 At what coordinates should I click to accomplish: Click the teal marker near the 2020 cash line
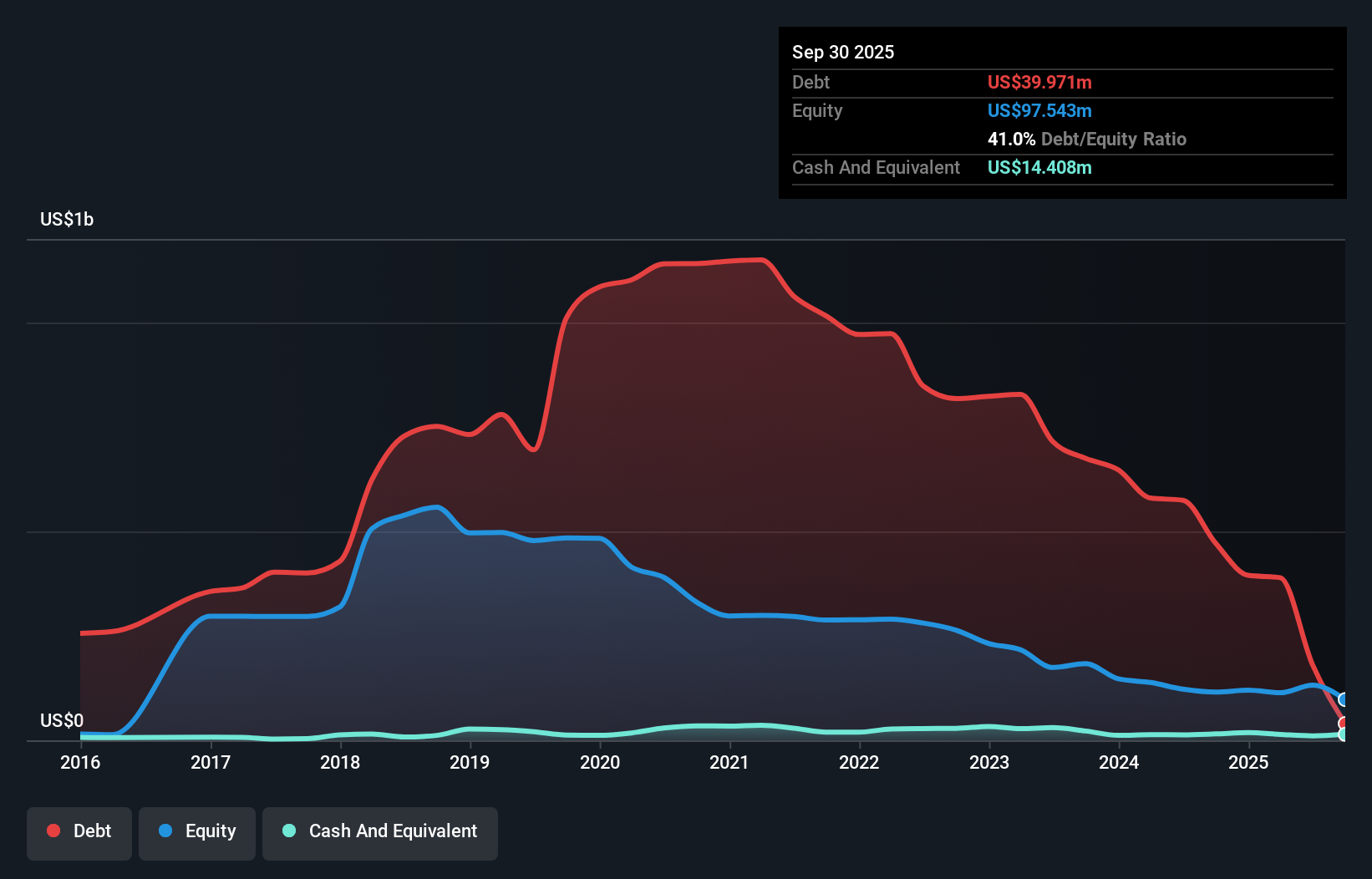pos(601,733)
